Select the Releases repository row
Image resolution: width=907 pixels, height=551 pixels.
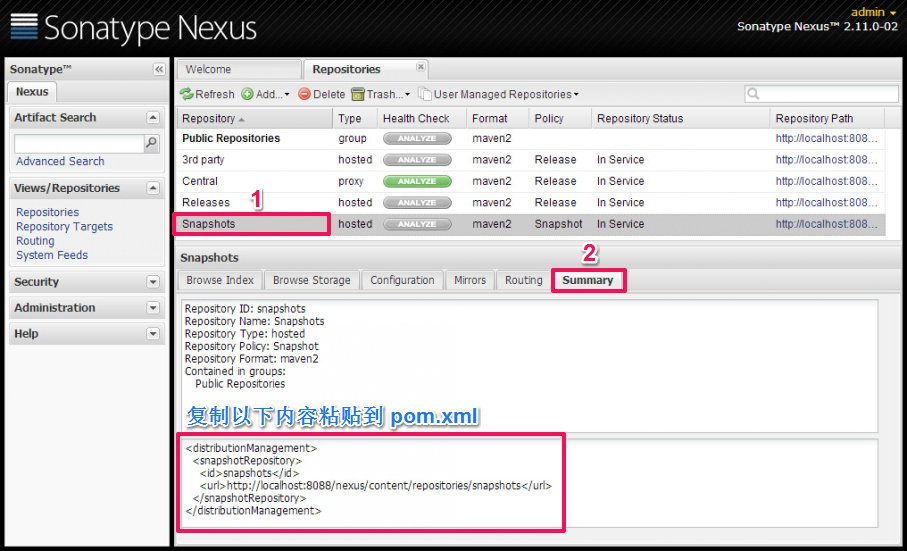[x=530, y=203]
